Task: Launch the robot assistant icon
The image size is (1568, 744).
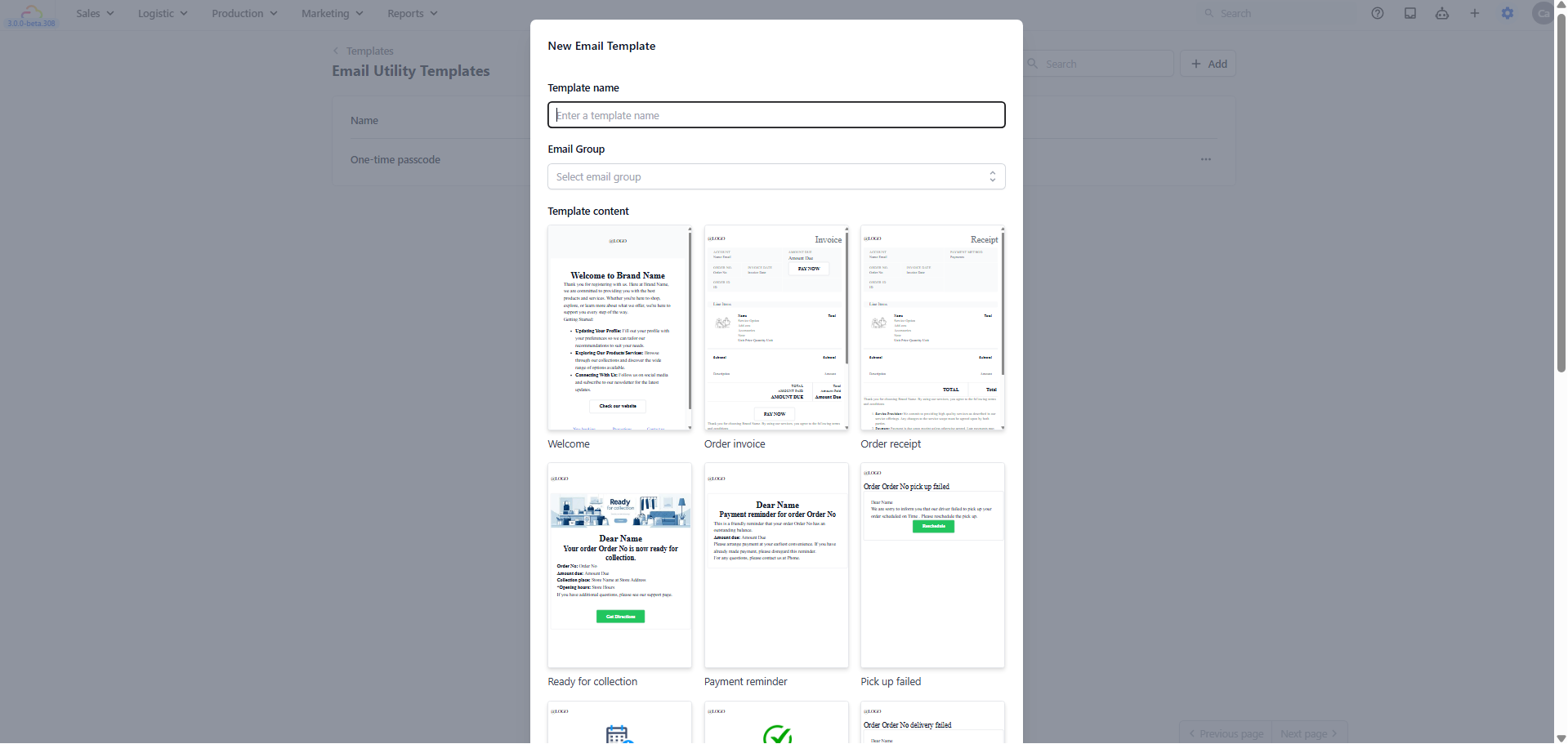Action: (1442, 13)
